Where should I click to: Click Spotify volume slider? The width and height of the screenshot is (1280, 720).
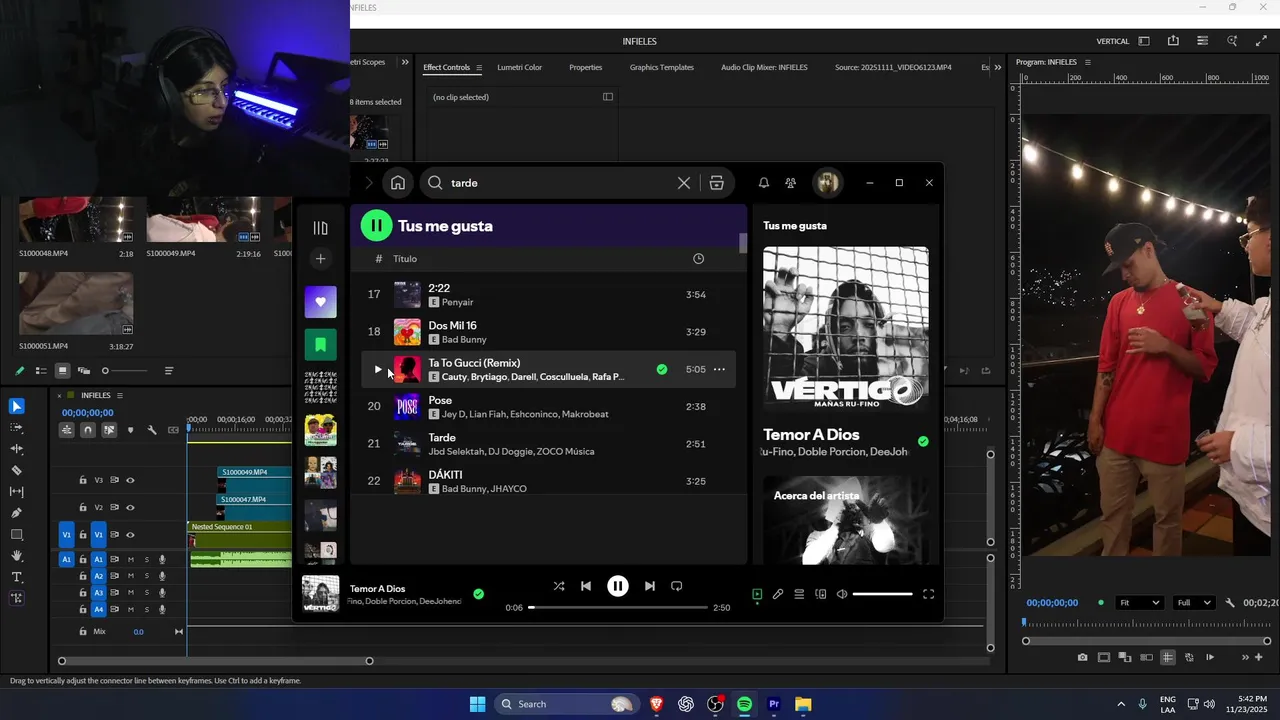(x=882, y=594)
